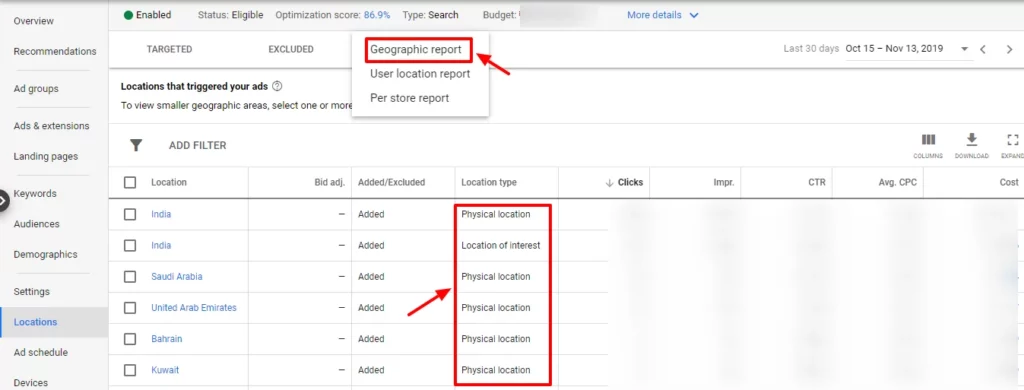Choose Per store report option
1024x390 pixels.
(x=409, y=98)
